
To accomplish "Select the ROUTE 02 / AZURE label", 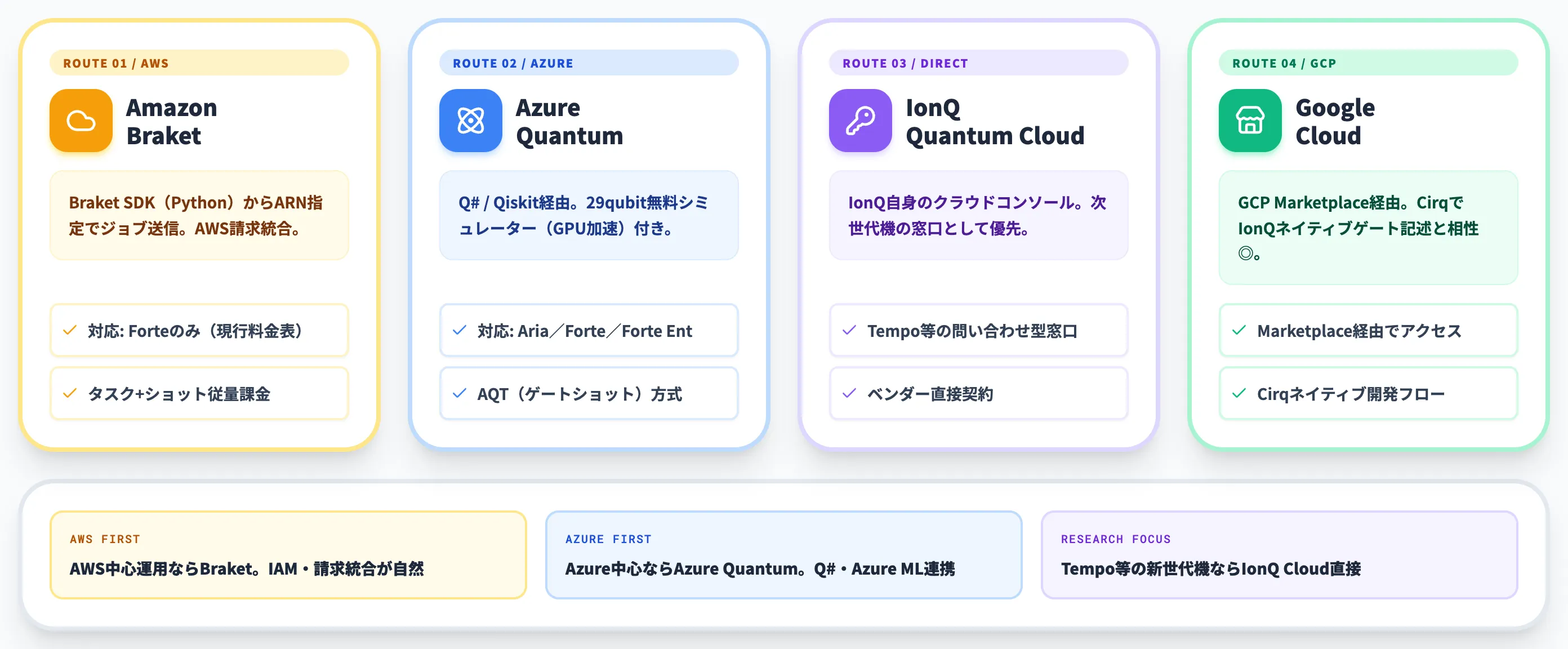I will tap(589, 63).
